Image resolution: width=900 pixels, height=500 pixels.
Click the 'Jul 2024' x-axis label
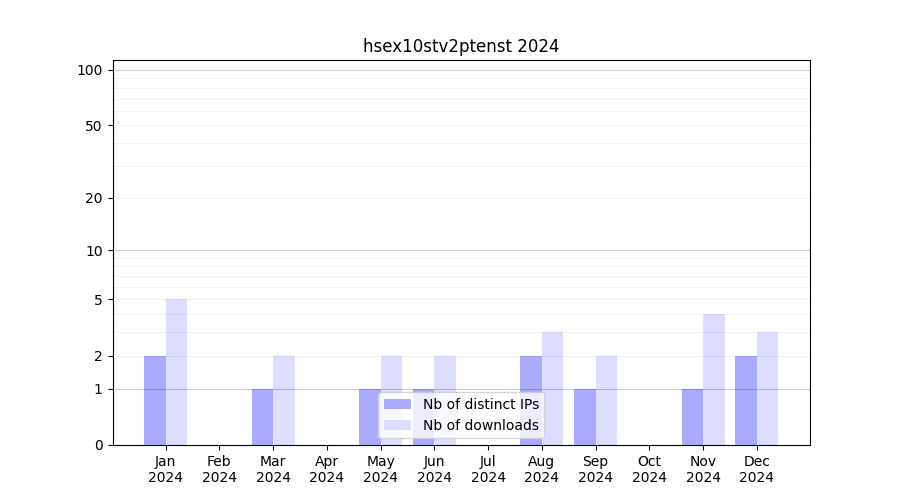(488, 469)
